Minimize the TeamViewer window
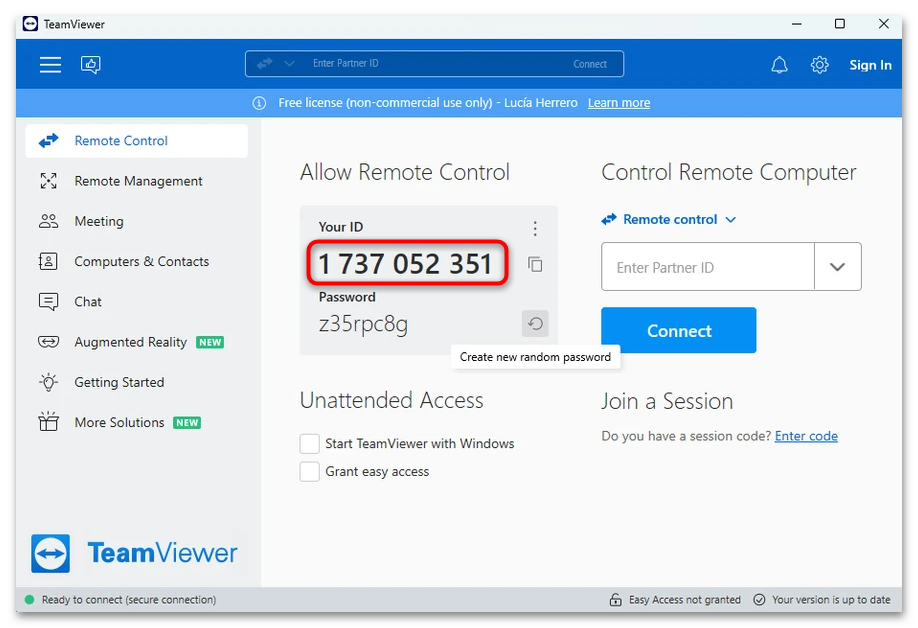 tap(796, 24)
